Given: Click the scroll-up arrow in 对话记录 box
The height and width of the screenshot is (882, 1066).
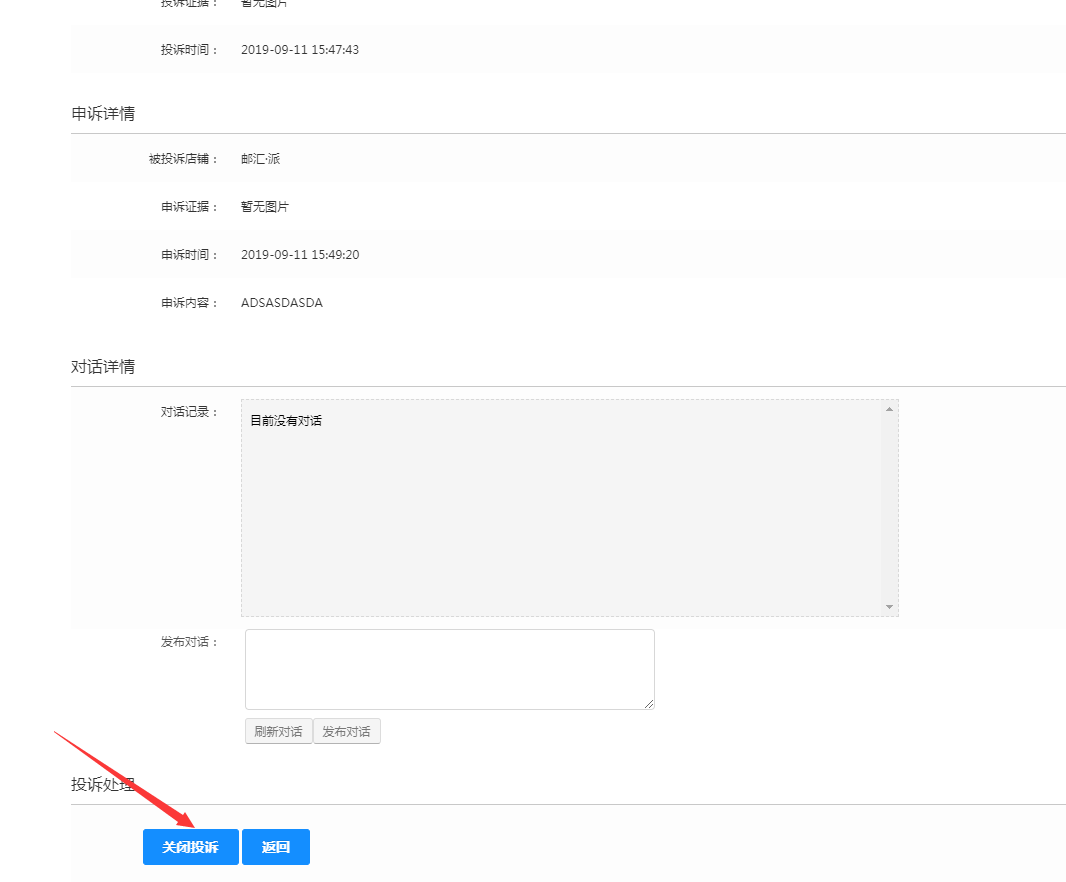Looking at the screenshot, I should 889,409.
